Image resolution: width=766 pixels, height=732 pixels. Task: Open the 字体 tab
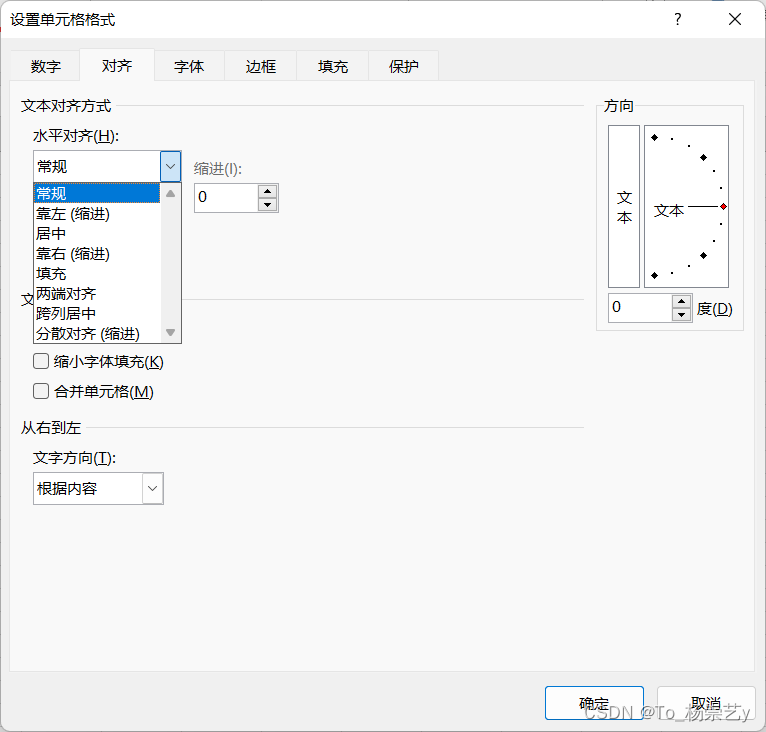[x=189, y=66]
